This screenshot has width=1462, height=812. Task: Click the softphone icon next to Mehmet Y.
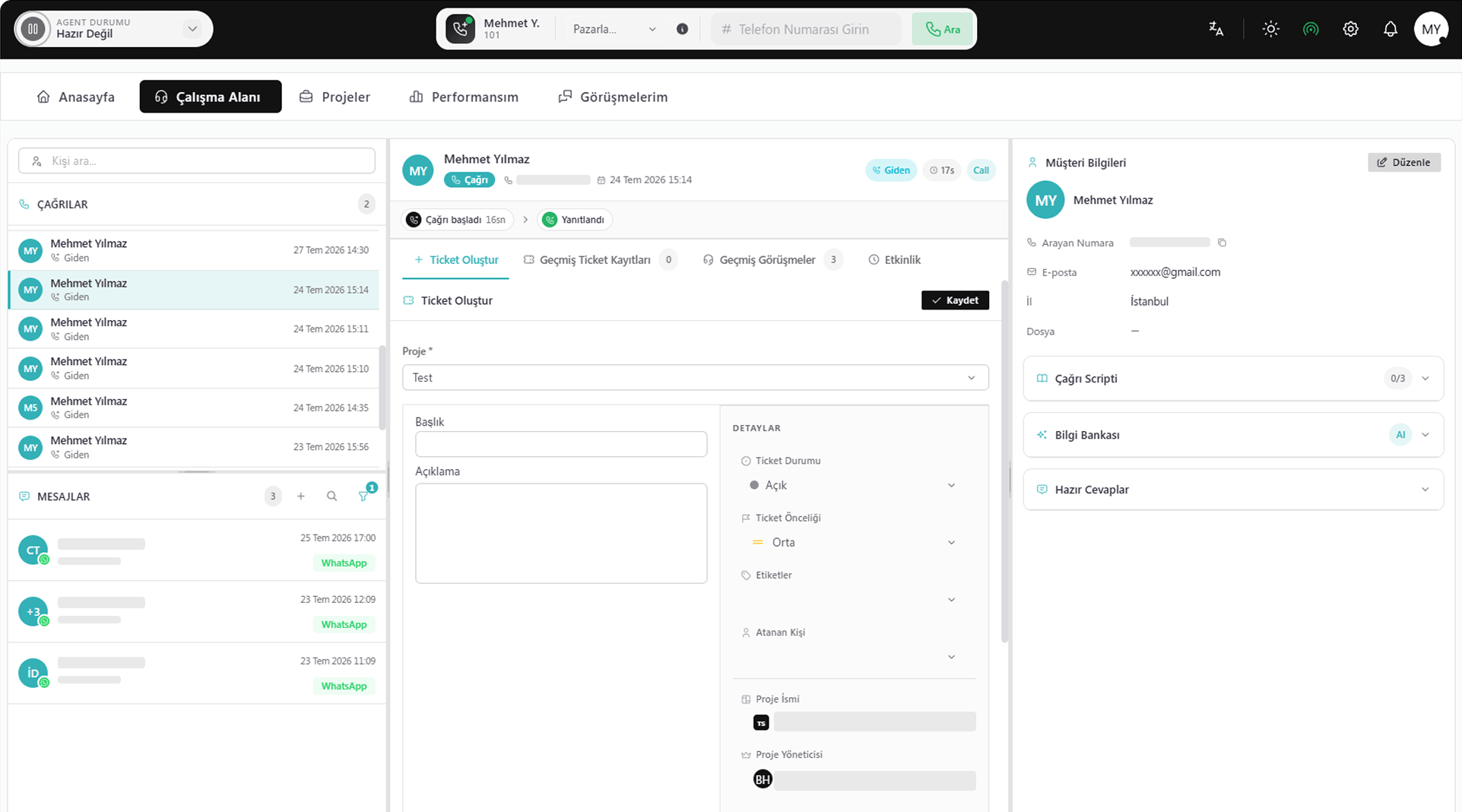(460, 29)
